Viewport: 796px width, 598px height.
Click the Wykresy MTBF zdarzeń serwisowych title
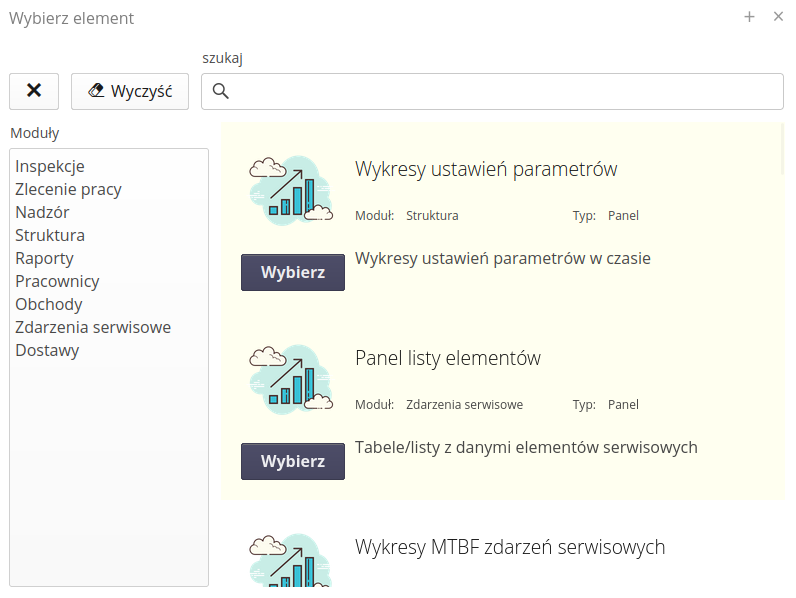(x=510, y=547)
